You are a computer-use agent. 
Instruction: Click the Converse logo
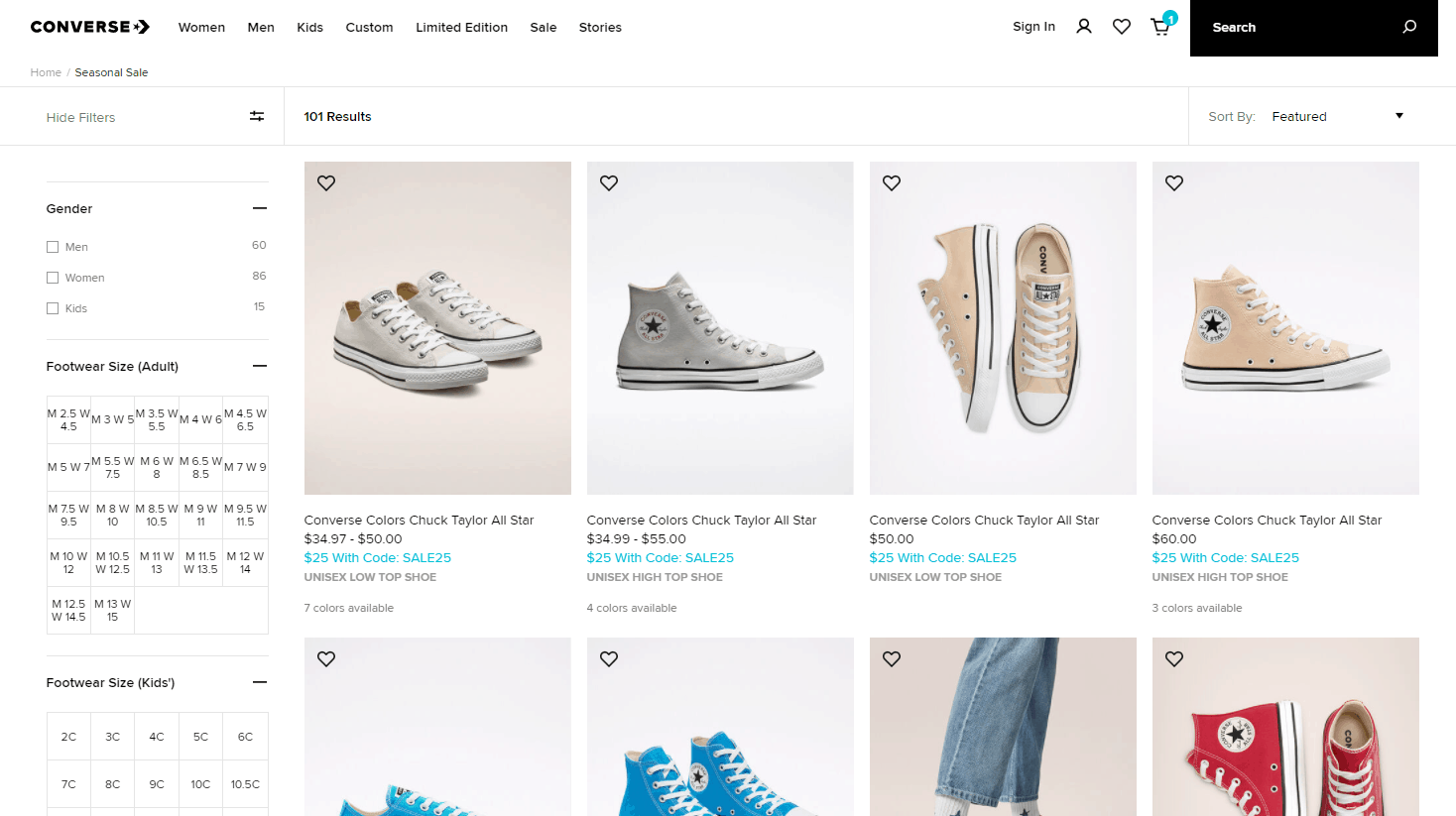90,27
